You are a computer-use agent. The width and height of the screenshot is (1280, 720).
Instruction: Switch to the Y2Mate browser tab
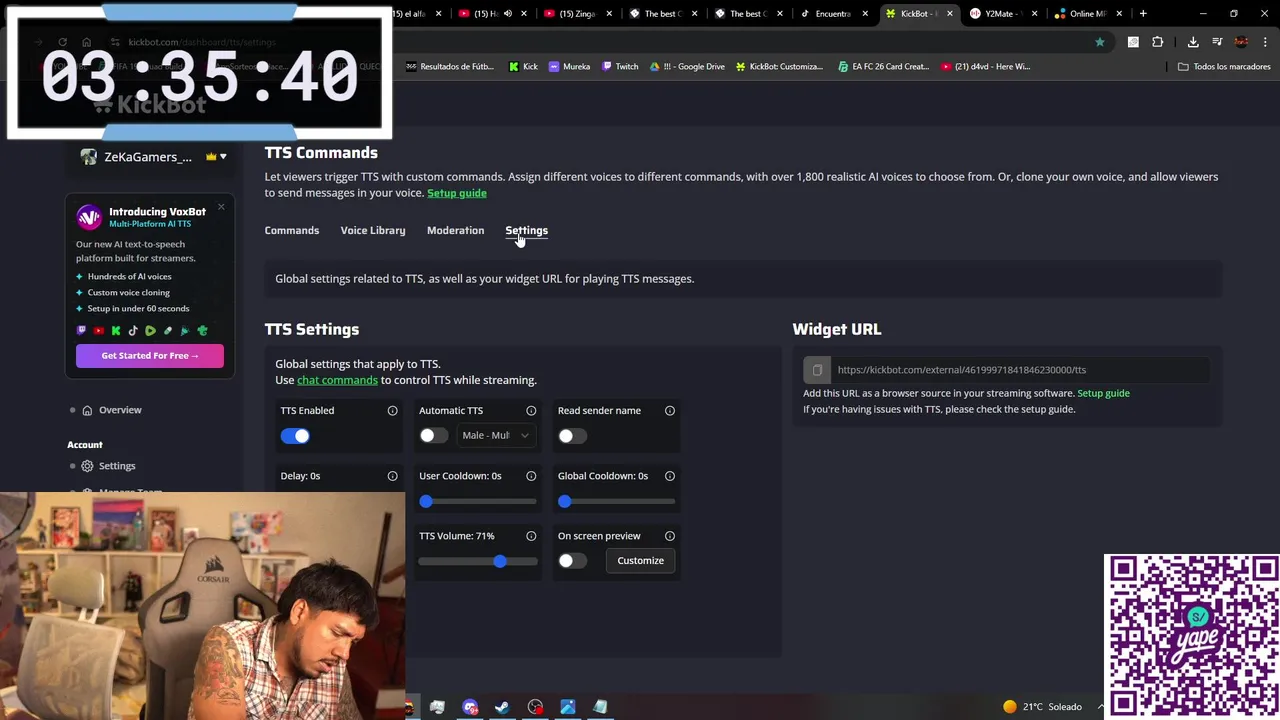pyautogui.click(x=1004, y=14)
